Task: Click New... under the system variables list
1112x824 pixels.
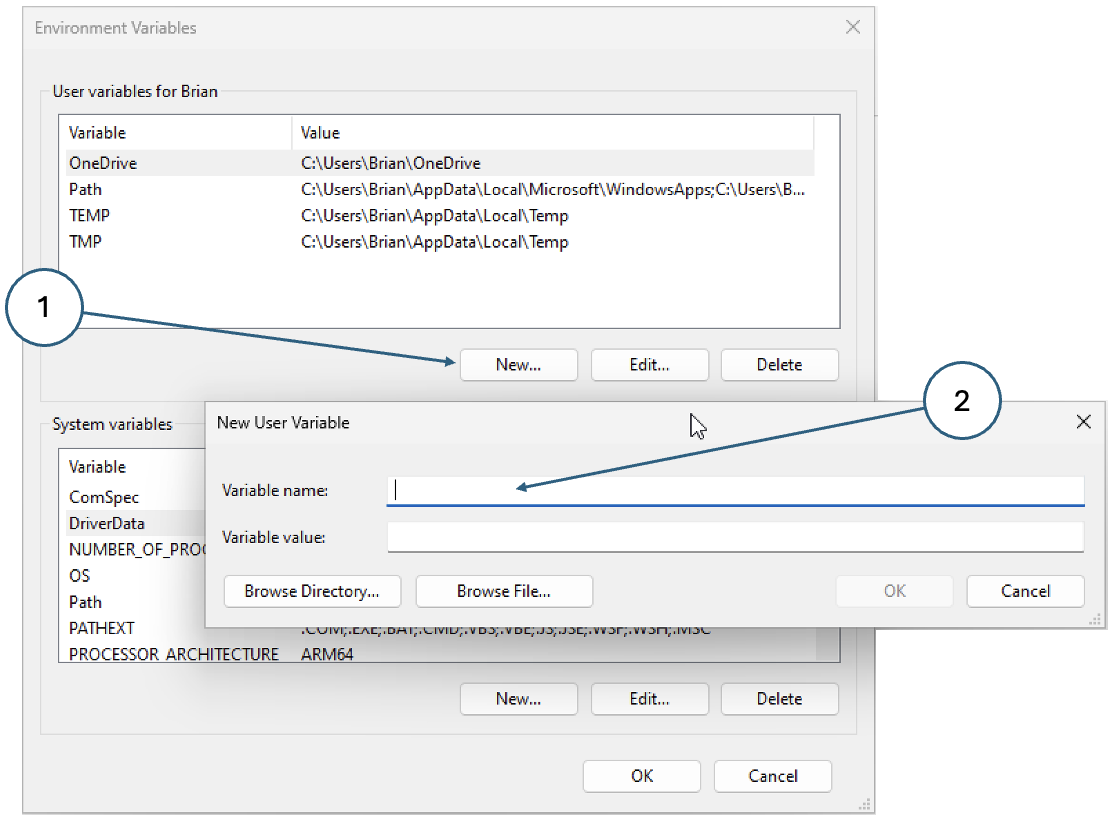Action: point(518,699)
